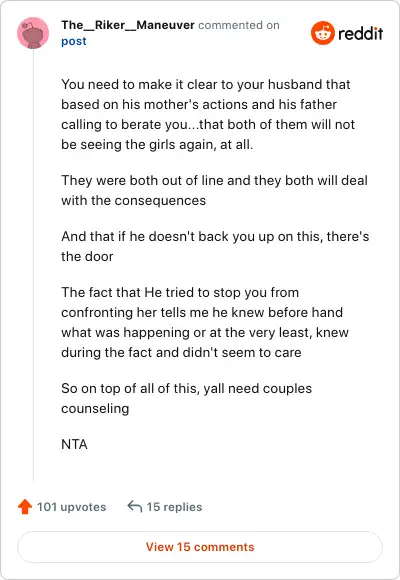Click the words 'couples counseling' in comment
Image resolution: width=400 pixels, height=580 pixels.
(x=186, y=398)
